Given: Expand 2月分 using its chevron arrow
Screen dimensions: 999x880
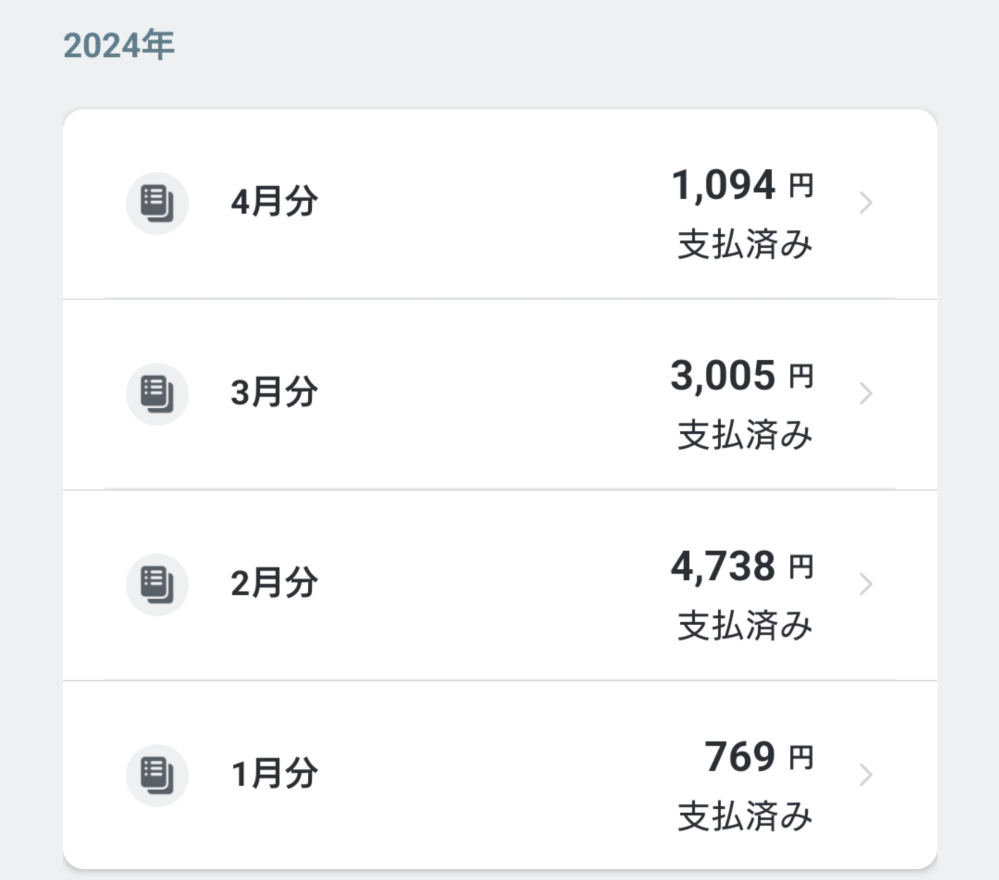Looking at the screenshot, I should 866,584.
